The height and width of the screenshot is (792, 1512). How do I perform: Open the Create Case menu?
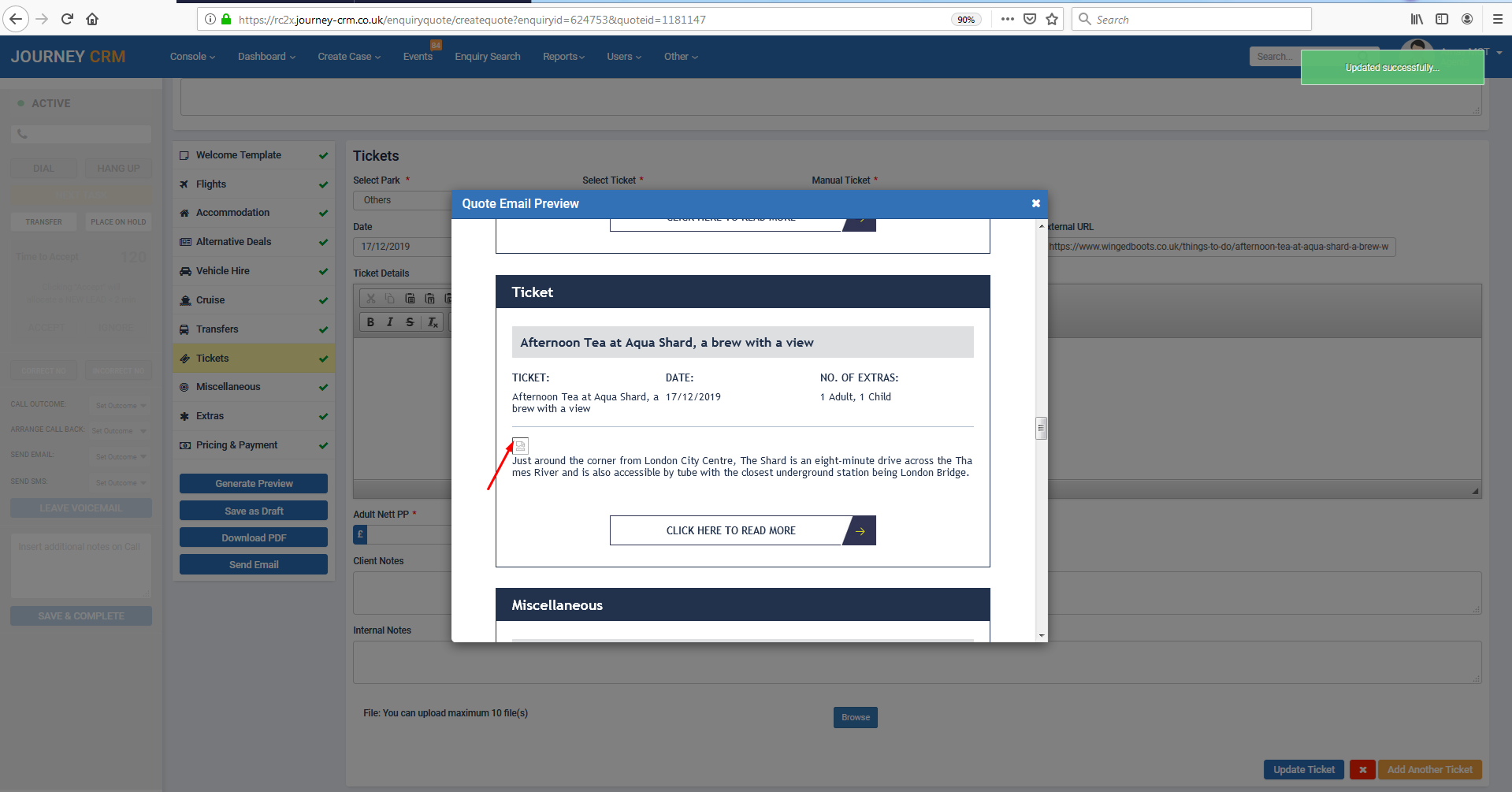349,57
